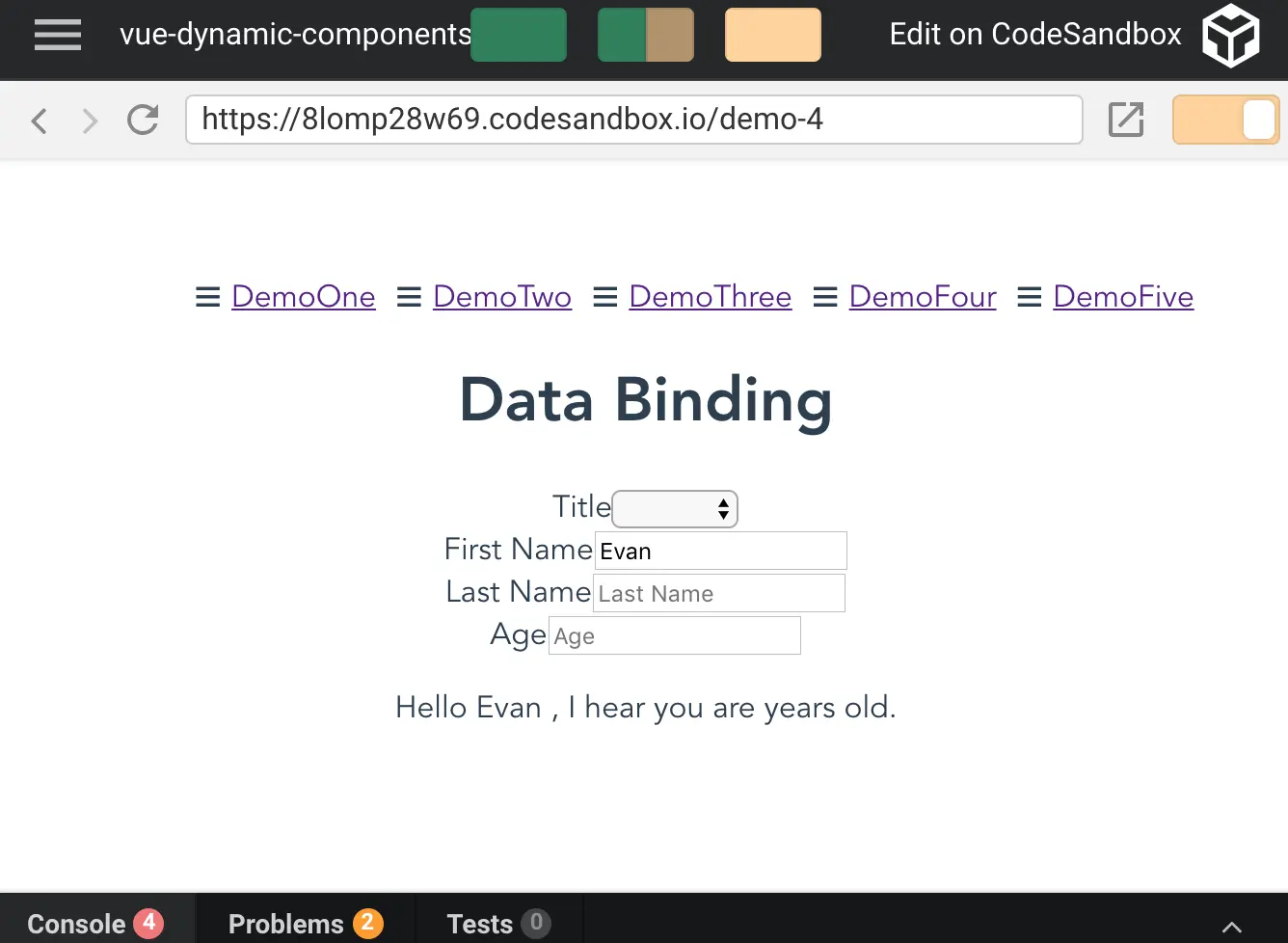Go forward with the right arrow
1288x943 pixels.
(x=90, y=121)
